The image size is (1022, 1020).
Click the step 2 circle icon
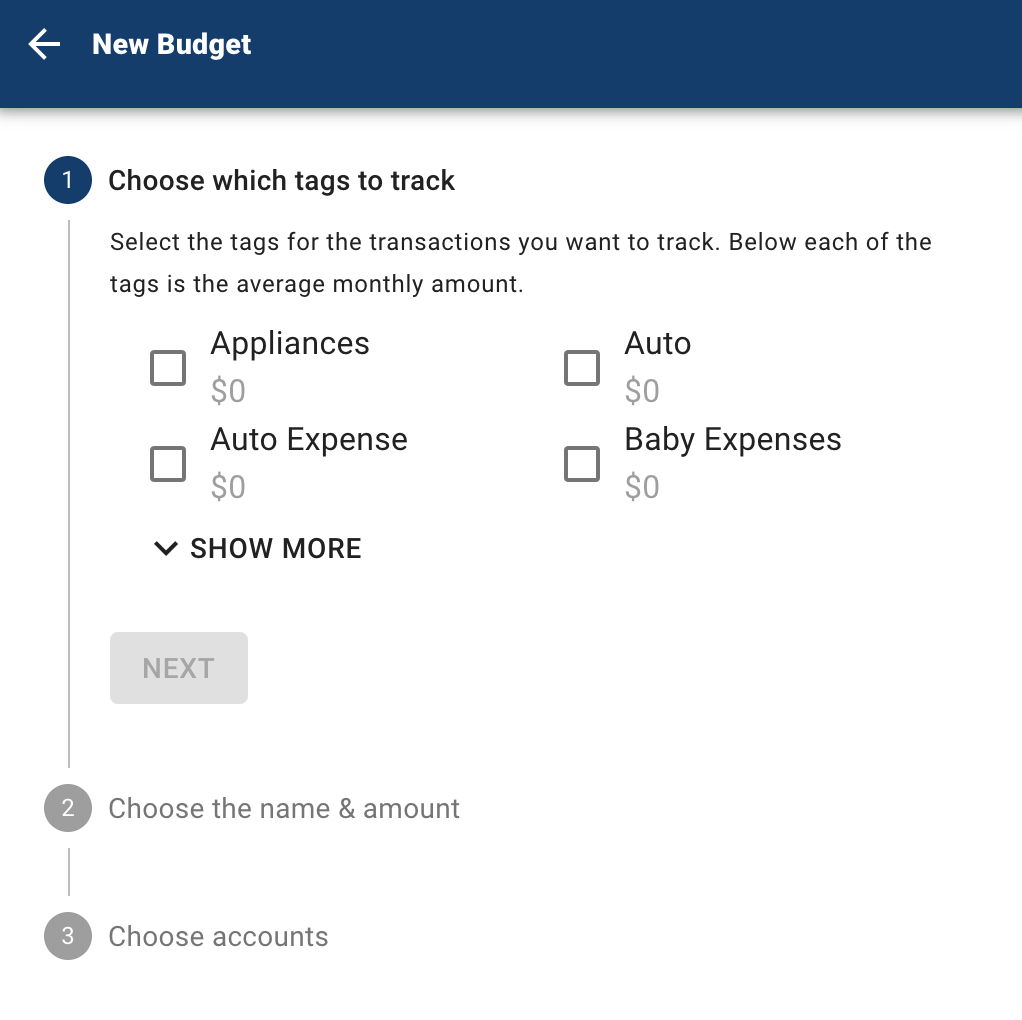(x=68, y=808)
